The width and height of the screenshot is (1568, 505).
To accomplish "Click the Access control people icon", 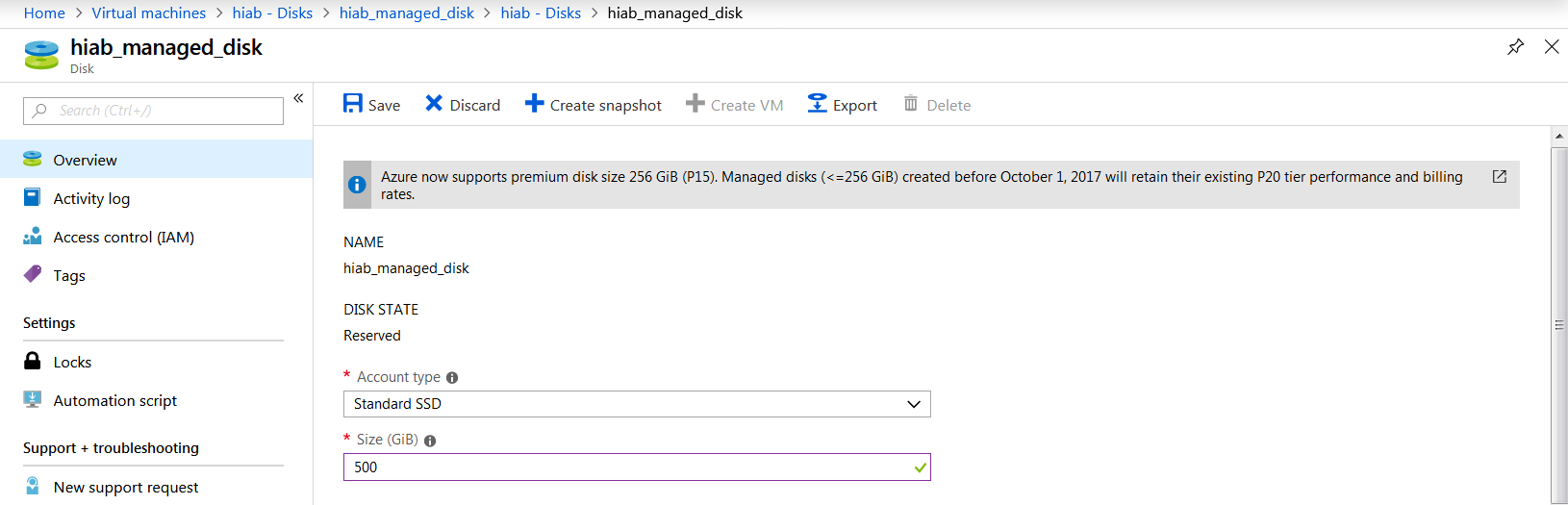I will coord(32,236).
